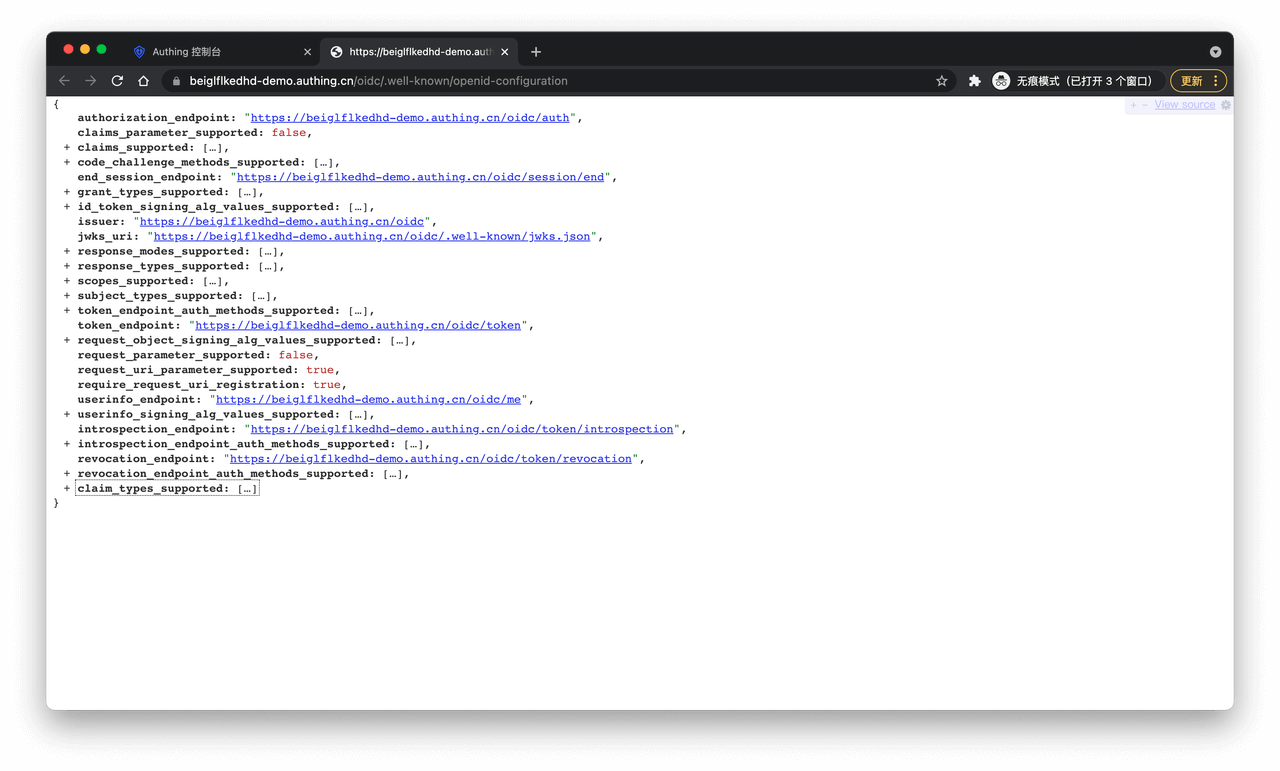
Task: Click the incognito mode indicator icon
Action: [x=1001, y=81]
